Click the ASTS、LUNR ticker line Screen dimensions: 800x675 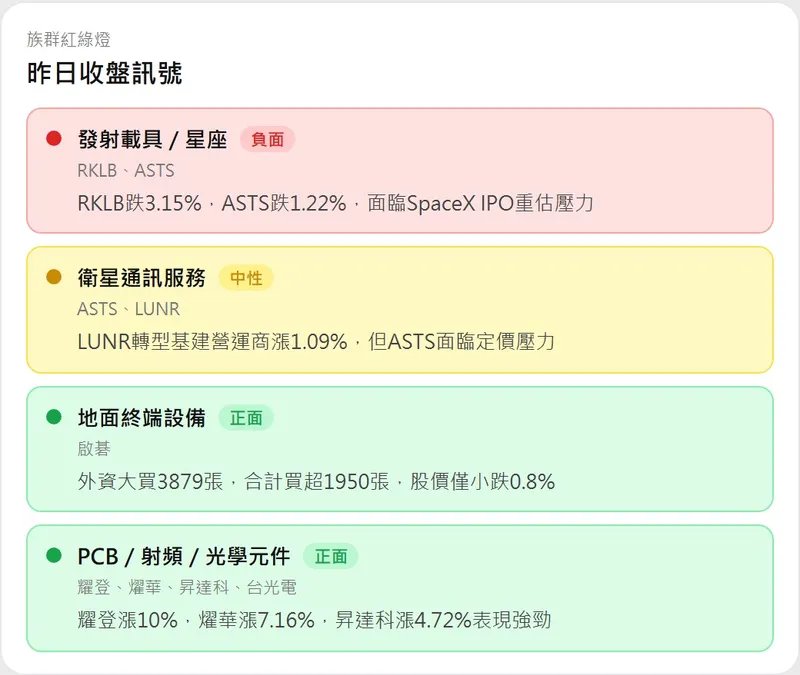[x=128, y=309]
